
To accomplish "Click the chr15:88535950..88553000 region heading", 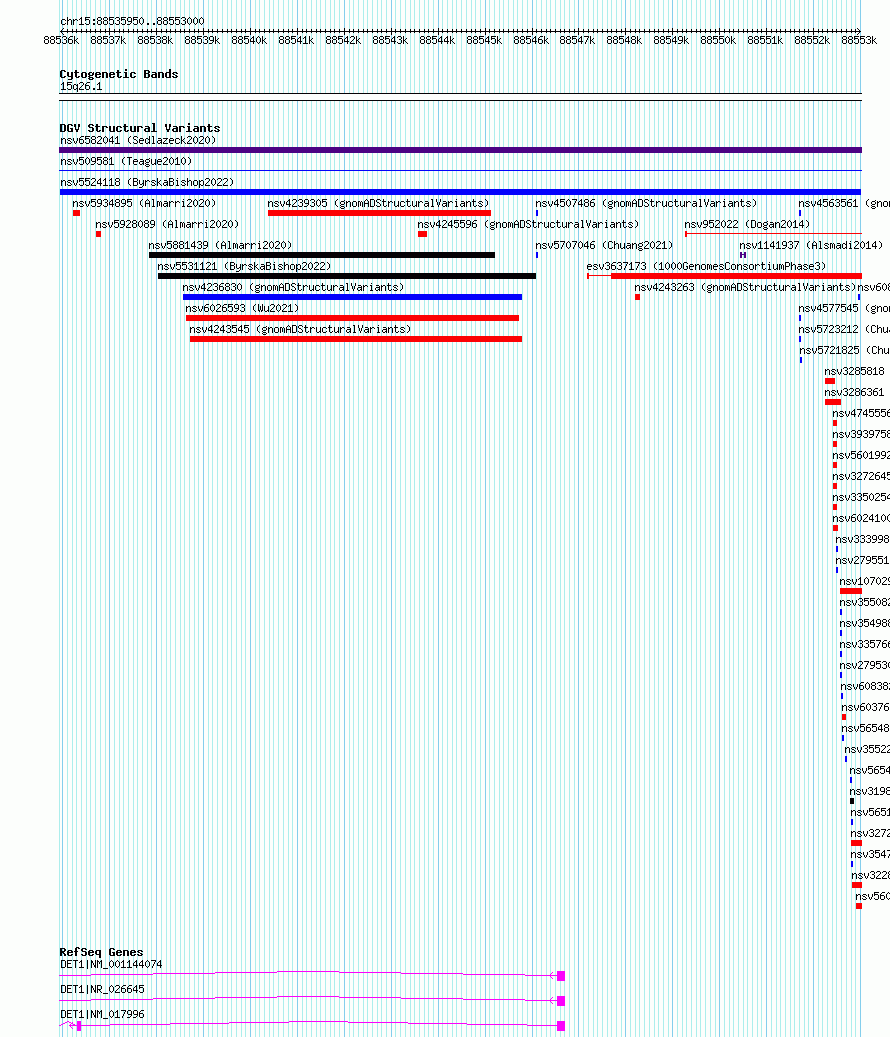I will [132, 21].
